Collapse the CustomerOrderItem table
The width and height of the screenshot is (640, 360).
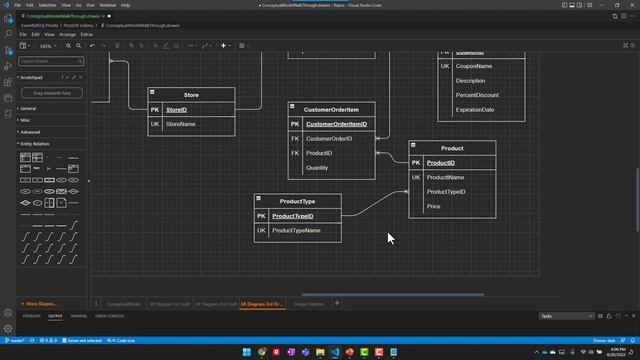[292, 106]
